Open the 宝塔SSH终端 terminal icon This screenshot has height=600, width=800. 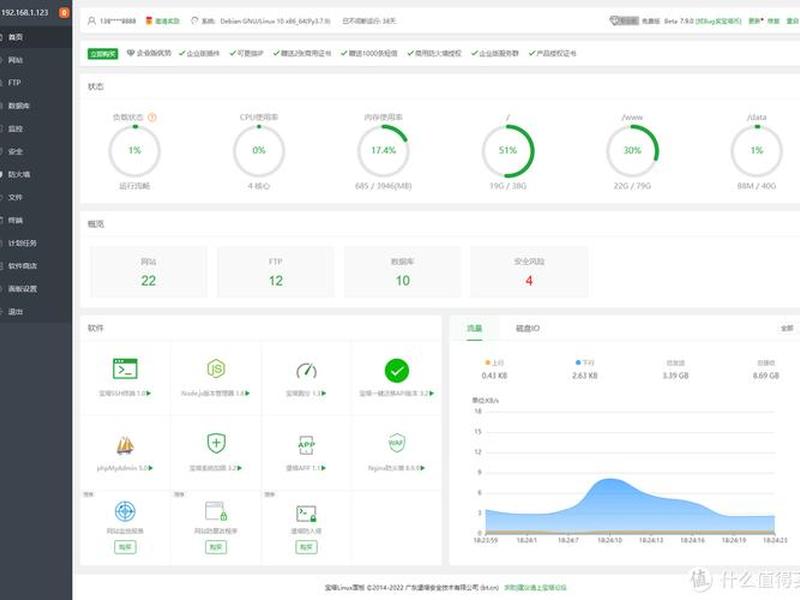125,369
